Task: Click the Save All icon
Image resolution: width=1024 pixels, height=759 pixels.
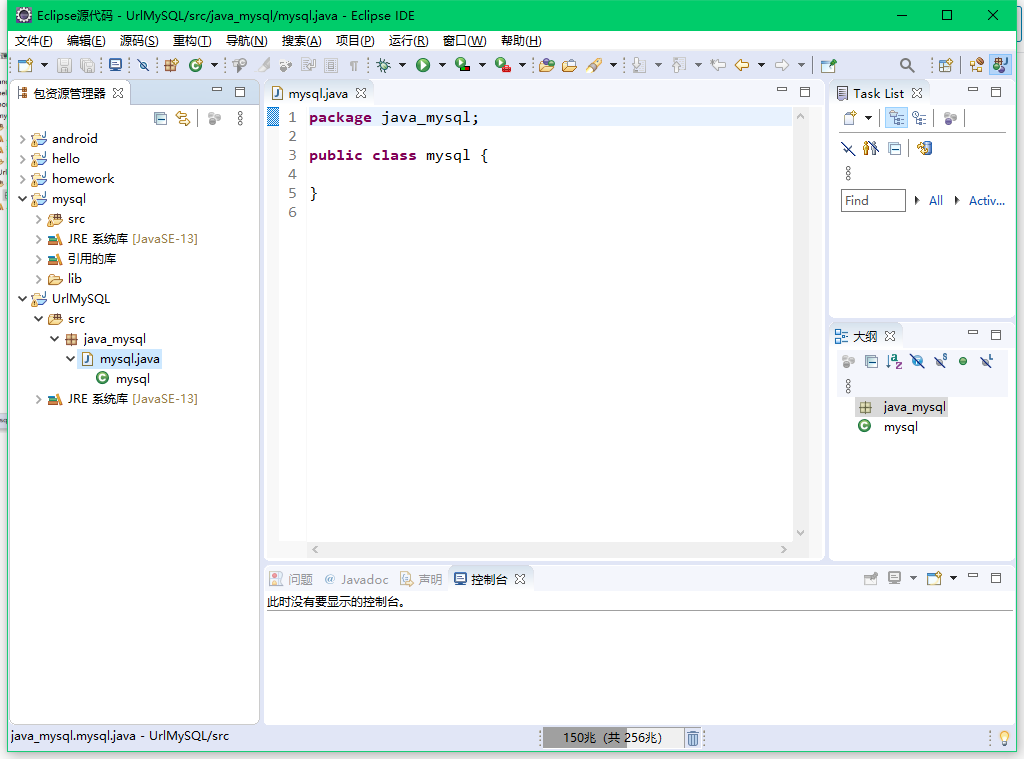Action: (x=89, y=64)
